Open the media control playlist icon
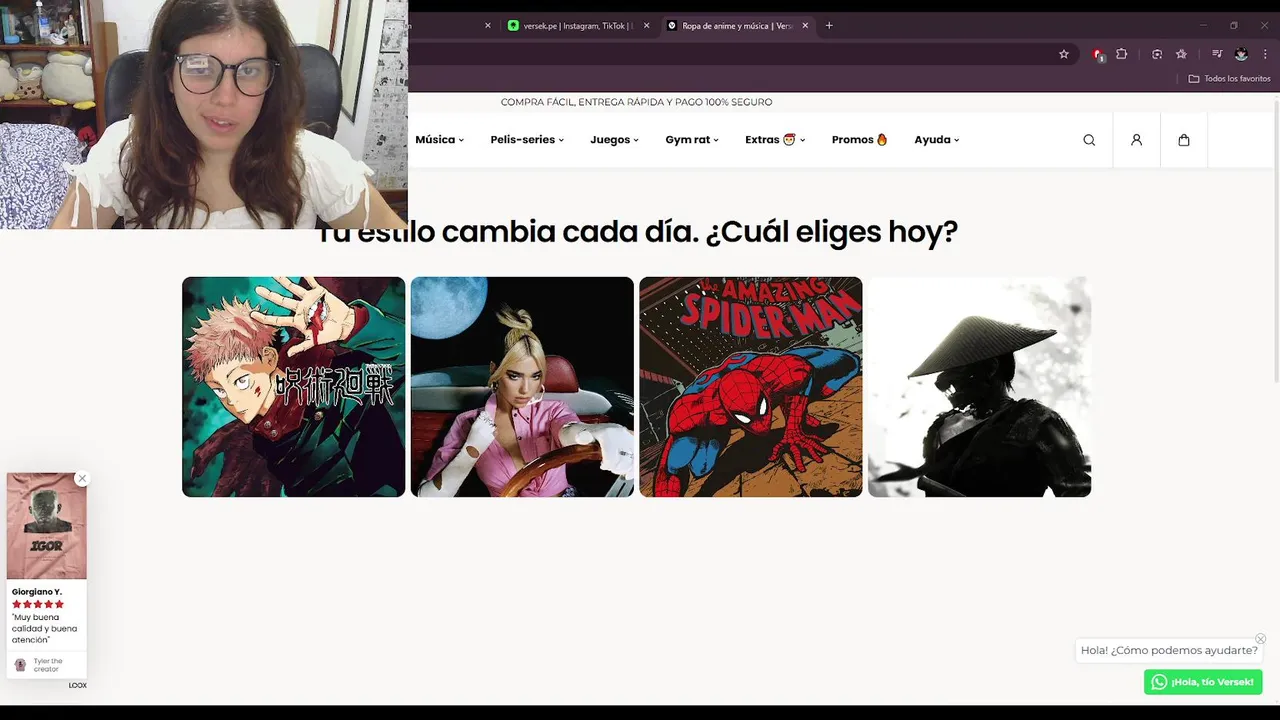The height and width of the screenshot is (720, 1280). [x=1217, y=54]
